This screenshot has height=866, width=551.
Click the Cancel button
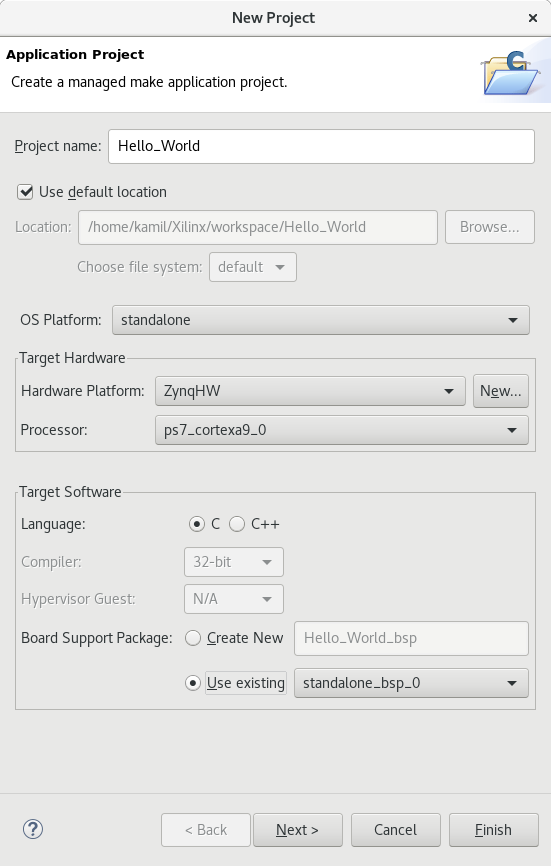pyautogui.click(x=396, y=830)
